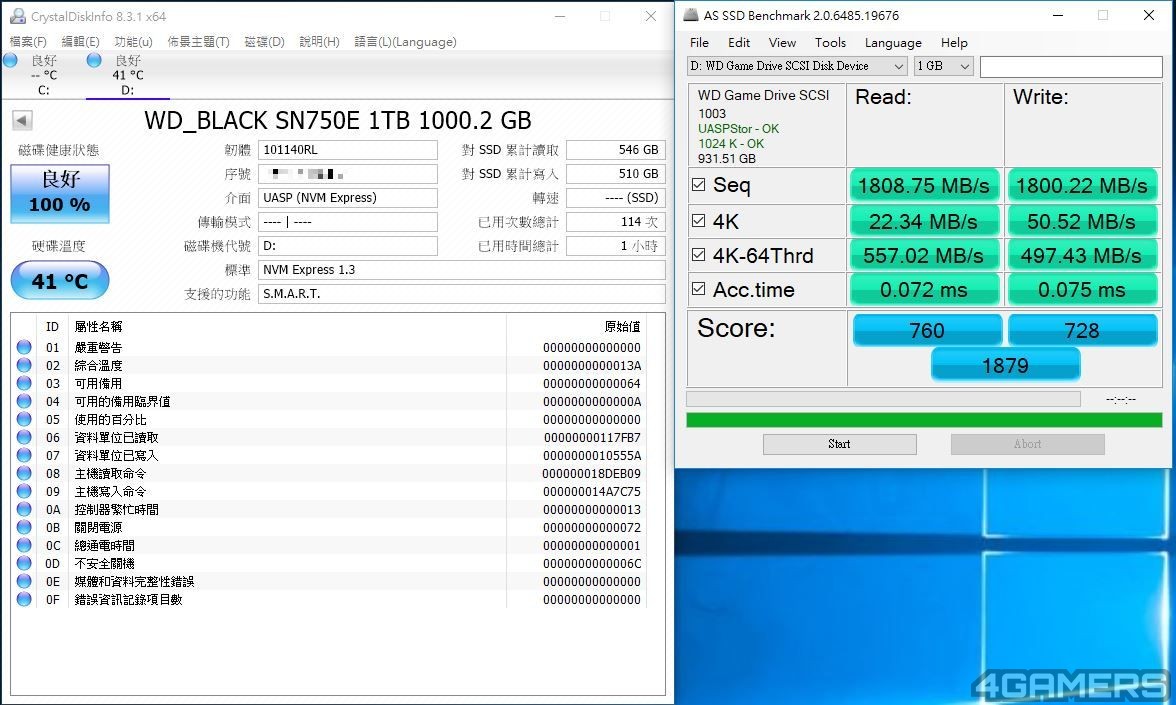Click the AS SSD Benchmark title bar icon
This screenshot has width=1176, height=705.
691,14
